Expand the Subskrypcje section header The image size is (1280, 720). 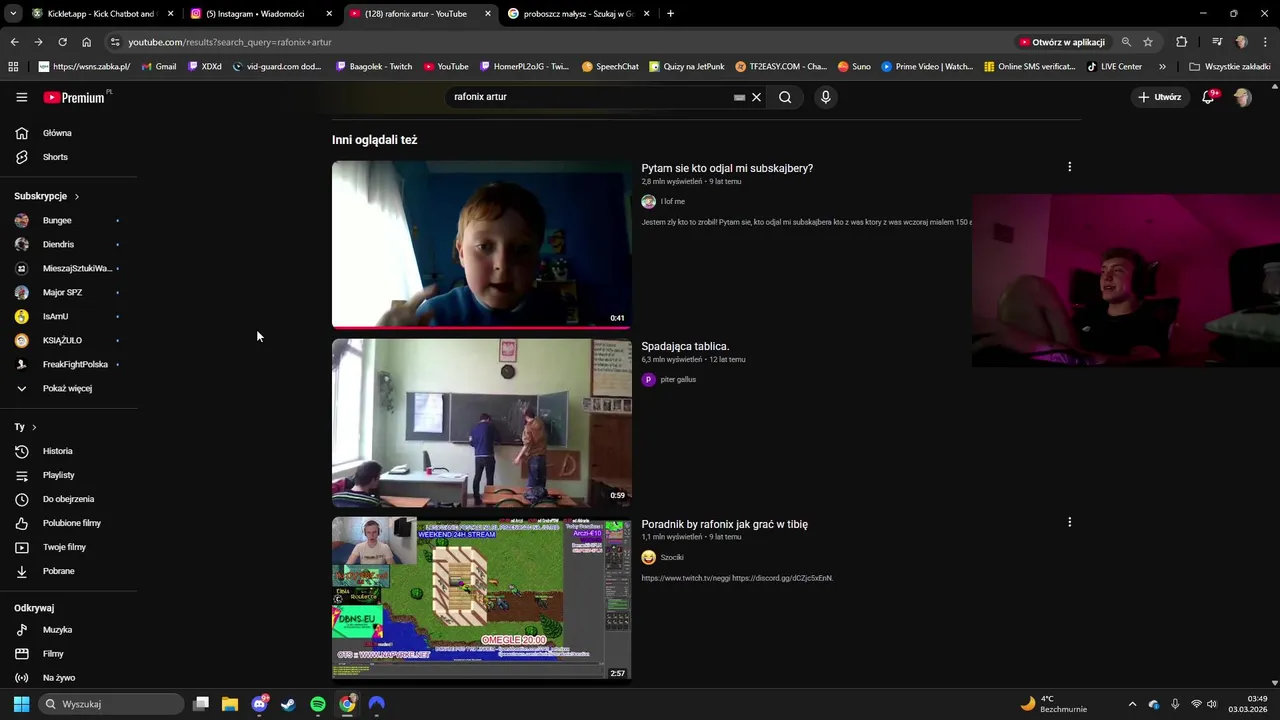pos(46,196)
